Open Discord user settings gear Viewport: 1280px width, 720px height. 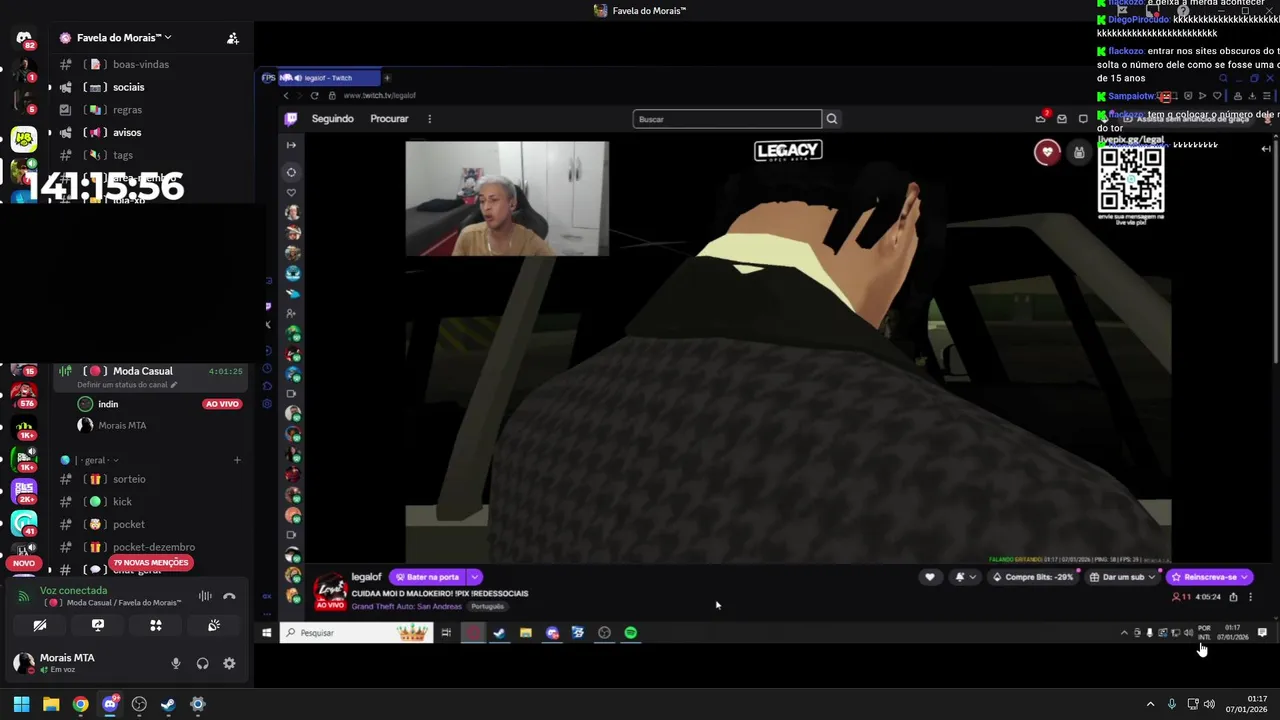pyautogui.click(x=229, y=663)
